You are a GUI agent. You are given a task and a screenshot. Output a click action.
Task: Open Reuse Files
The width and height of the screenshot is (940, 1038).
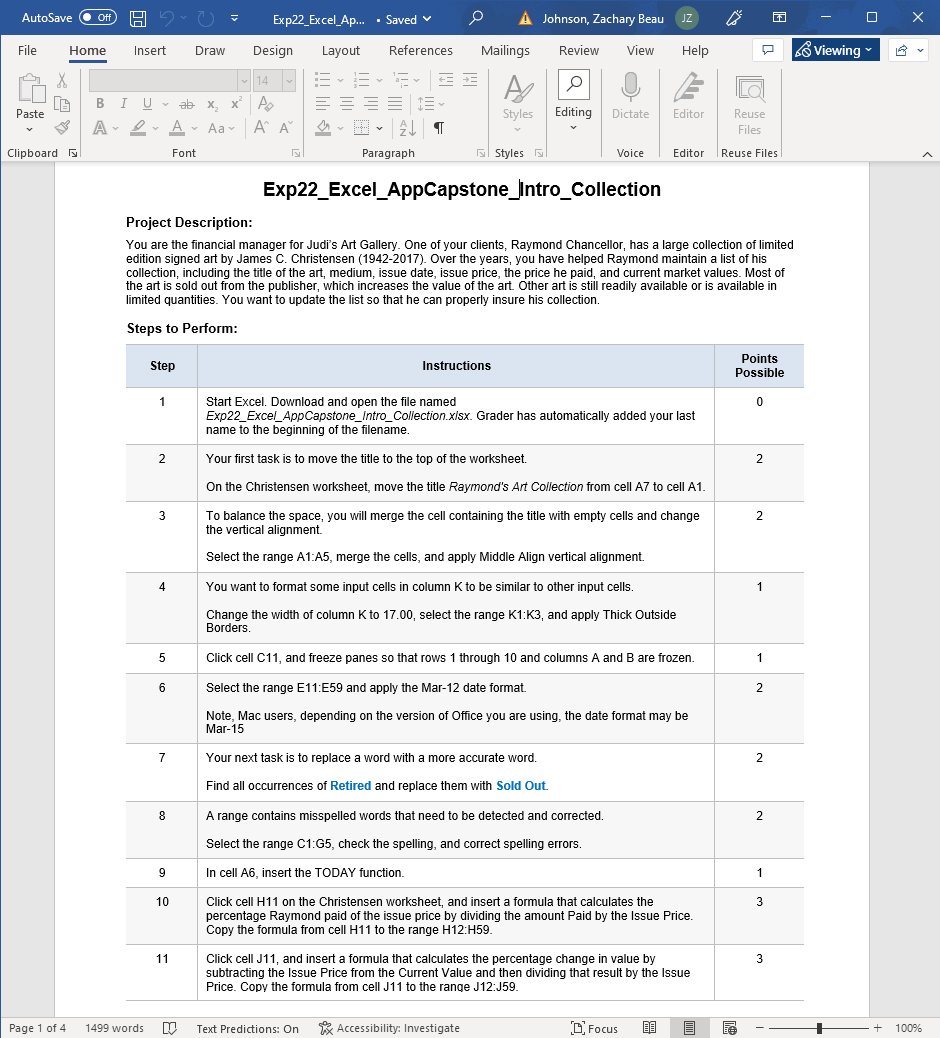click(x=748, y=99)
